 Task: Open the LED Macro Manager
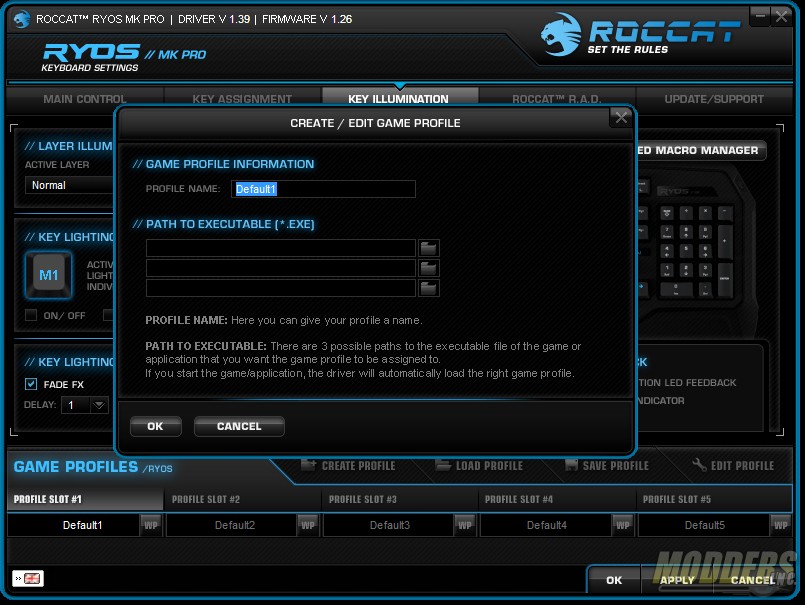[700, 150]
